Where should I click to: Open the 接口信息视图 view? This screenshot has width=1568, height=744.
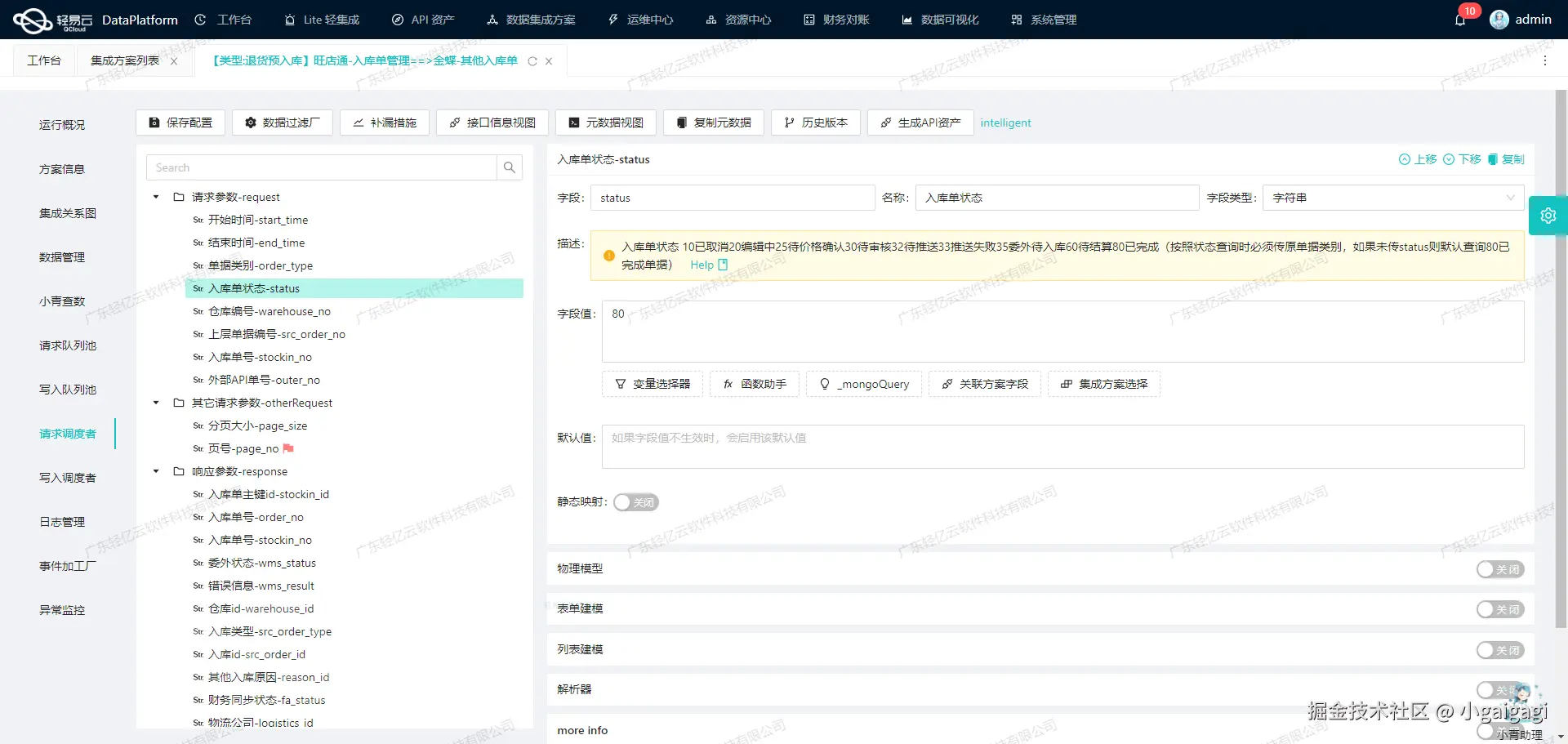pyautogui.click(x=492, y=123)
